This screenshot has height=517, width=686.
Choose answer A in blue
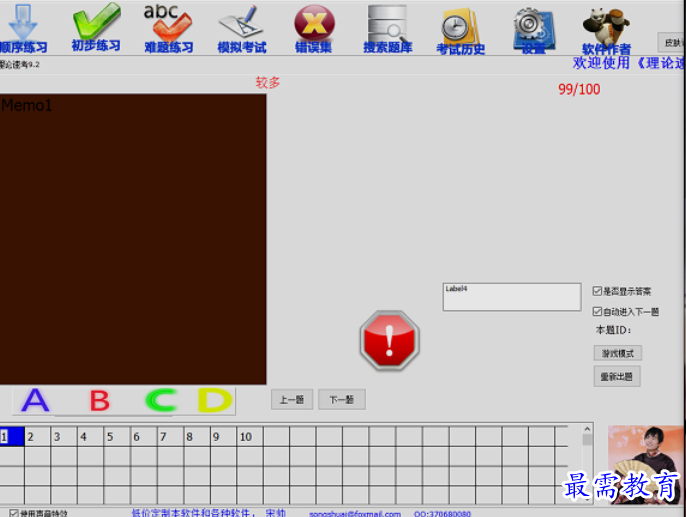(35, 400)
